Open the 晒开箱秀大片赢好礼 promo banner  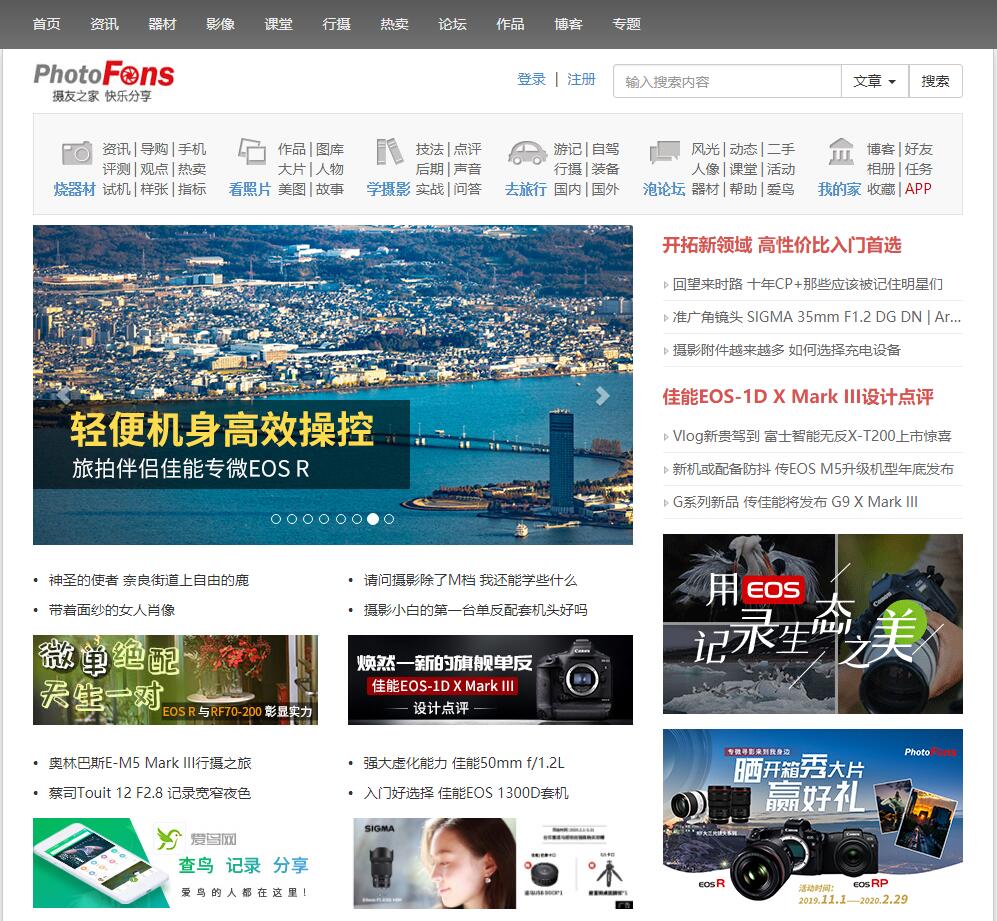(813, 818)
